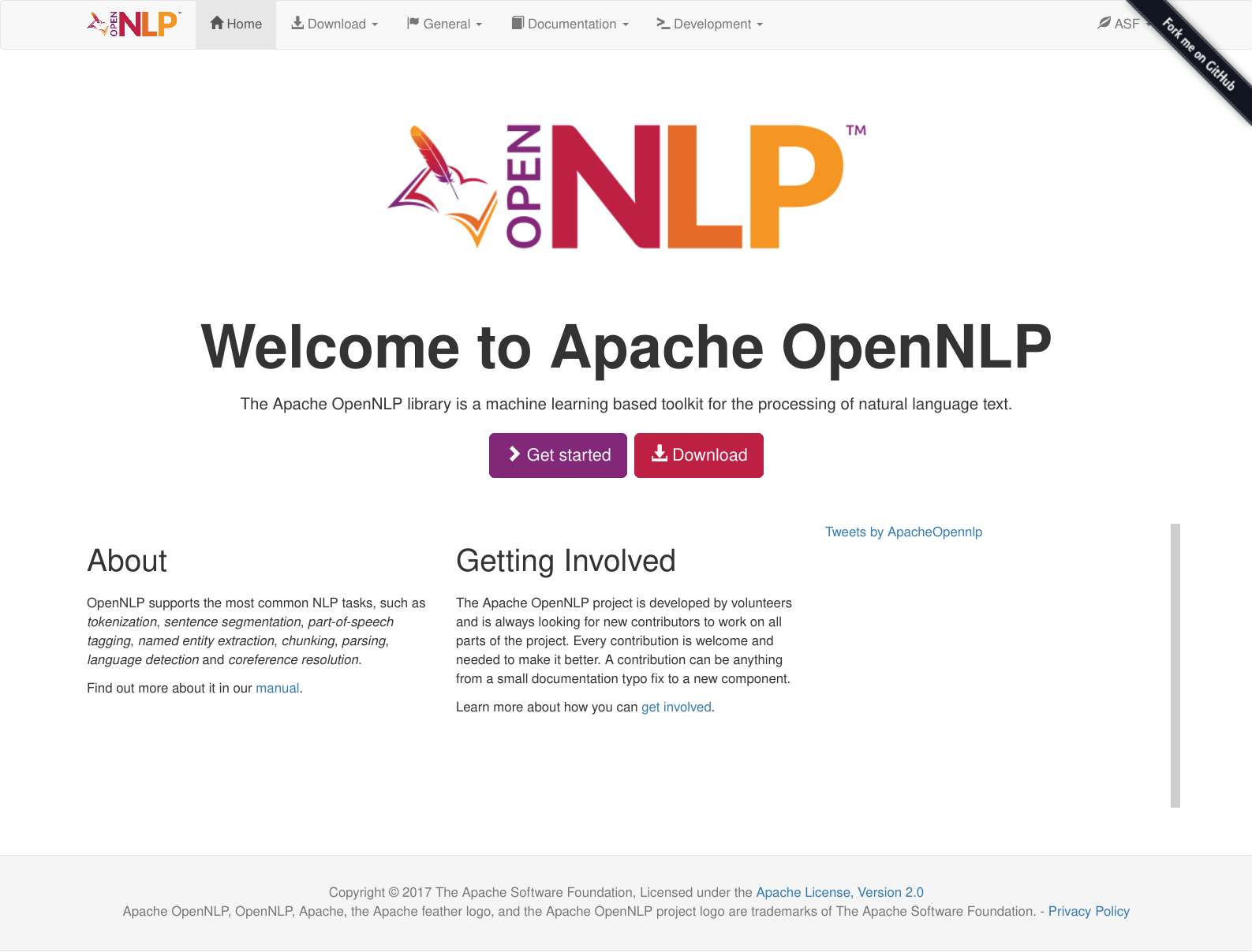Image resolution: width=1252 pixels, height=952 pixels.
Task: Click the OpenNLP logo in navbar
Action: point(134,24)
